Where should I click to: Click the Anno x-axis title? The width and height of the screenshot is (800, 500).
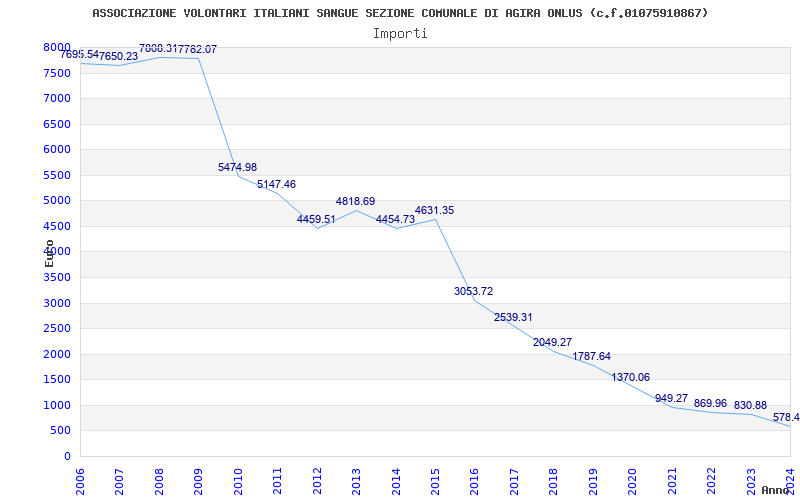[775, 490]
